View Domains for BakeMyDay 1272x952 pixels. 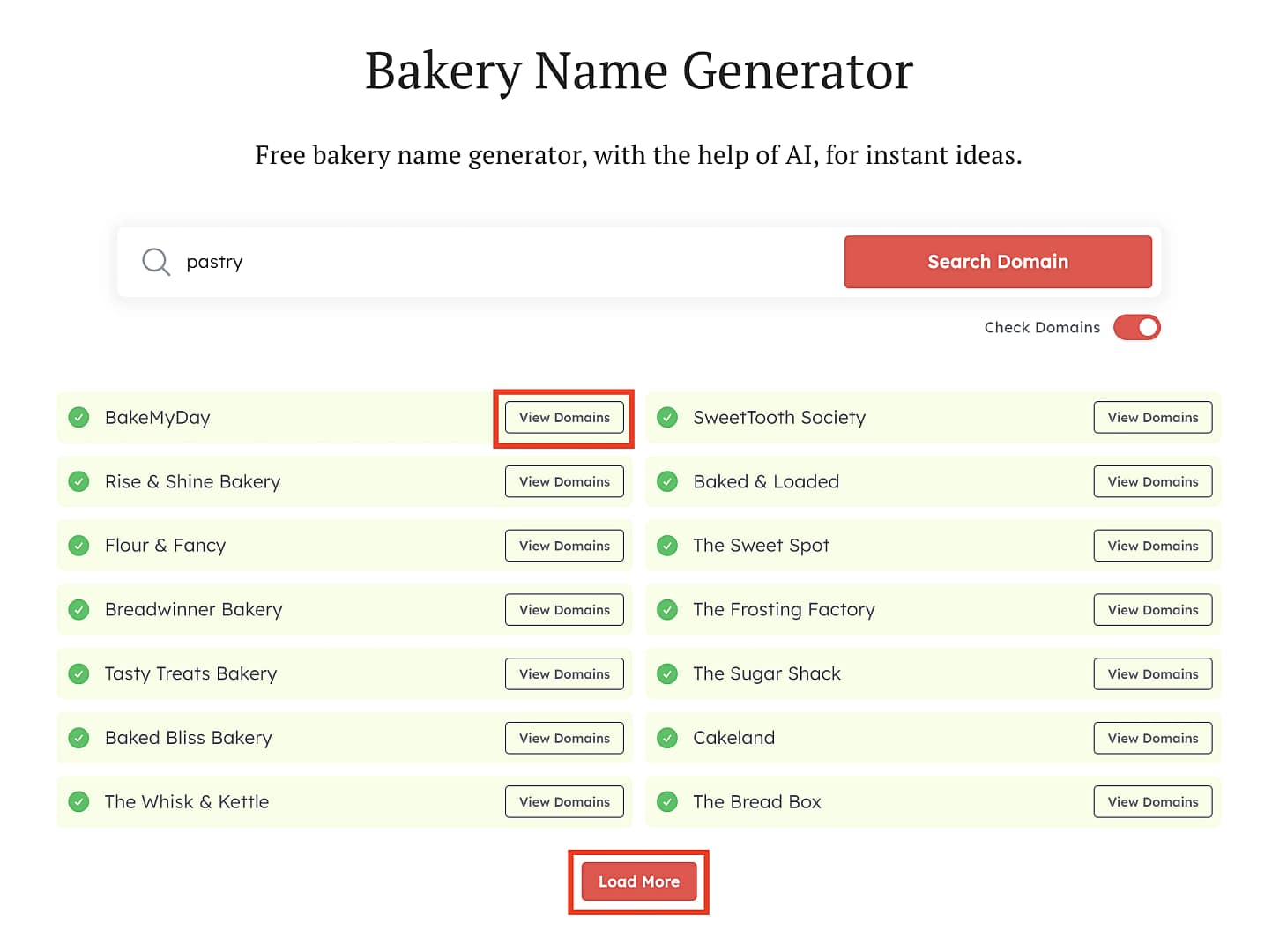point(564,417)
